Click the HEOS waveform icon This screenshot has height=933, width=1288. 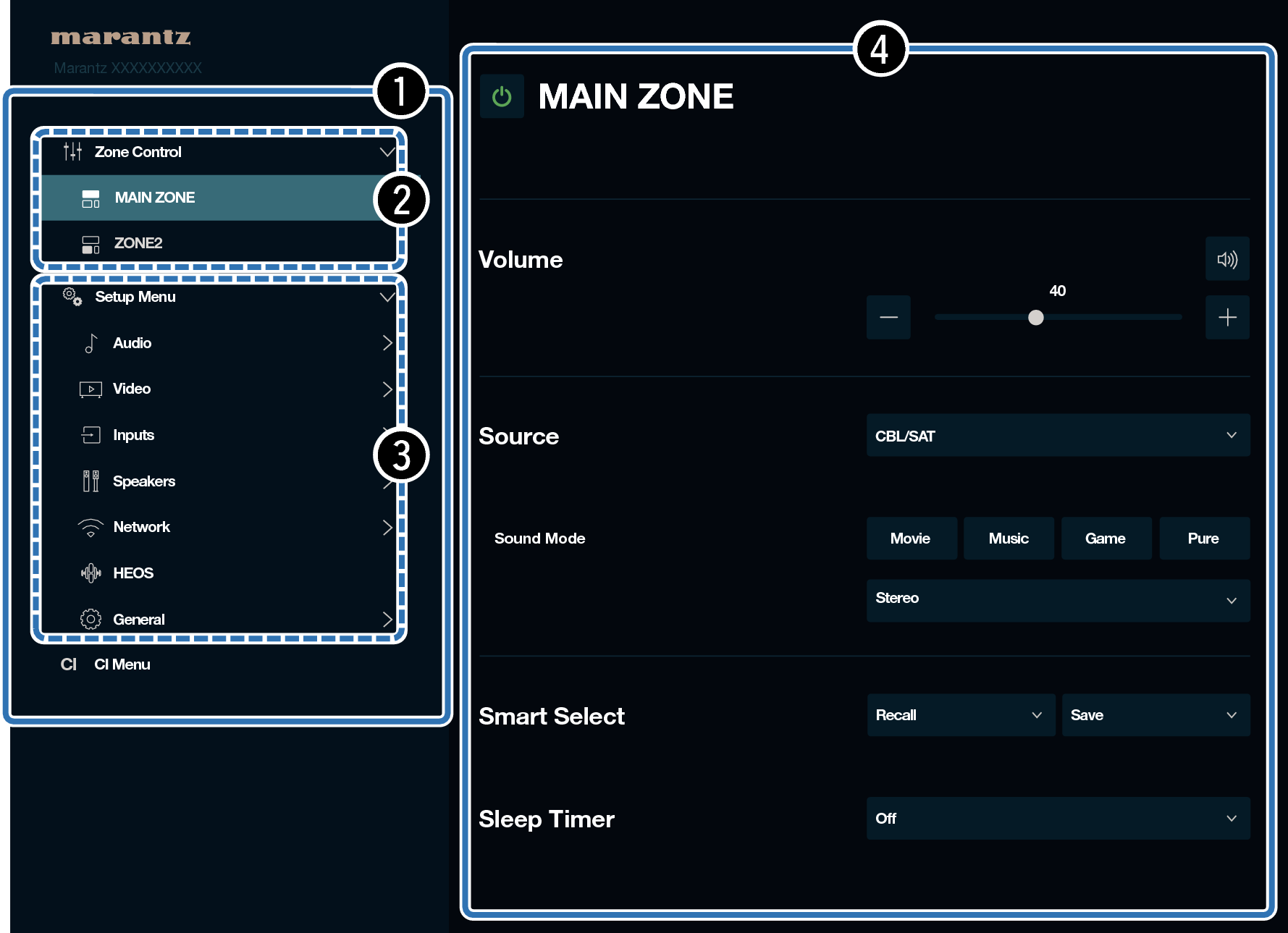[91, 573]
